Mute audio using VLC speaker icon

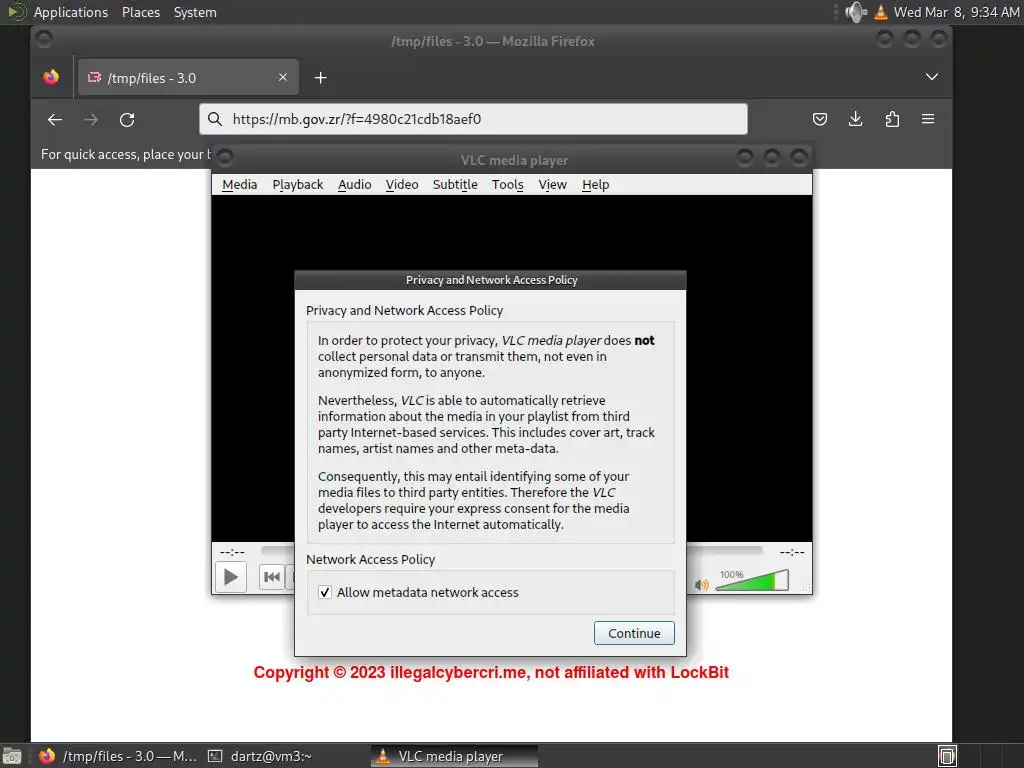click(701, 584)
